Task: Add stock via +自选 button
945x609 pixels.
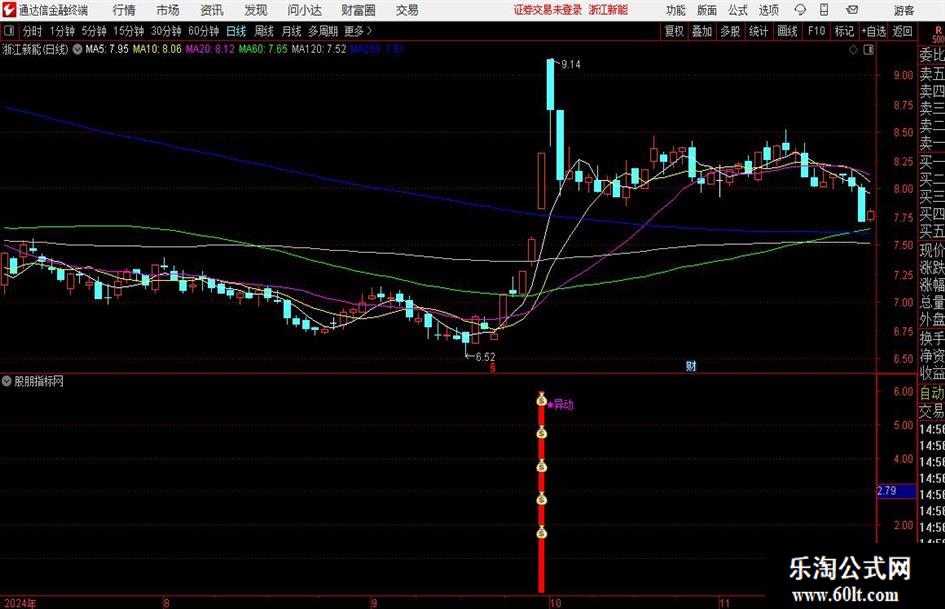Action: tap(873, 31)
